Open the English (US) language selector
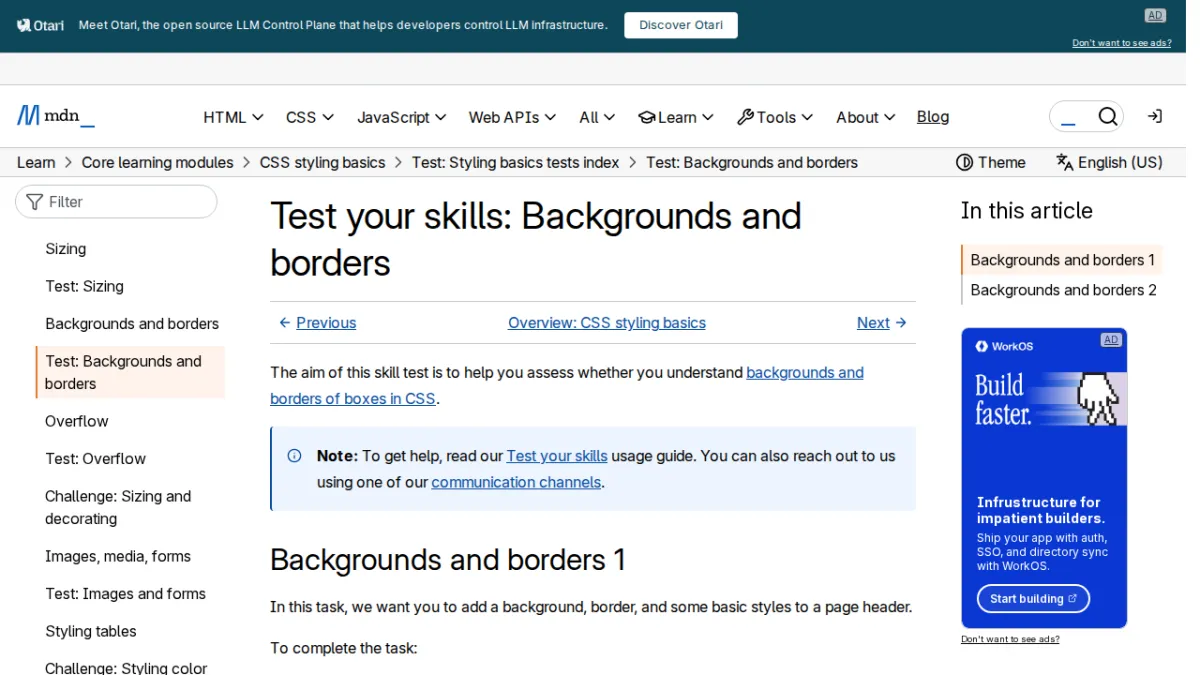Image resolution: width=1200 pixels, height=675 pixels. [1109, 162]
